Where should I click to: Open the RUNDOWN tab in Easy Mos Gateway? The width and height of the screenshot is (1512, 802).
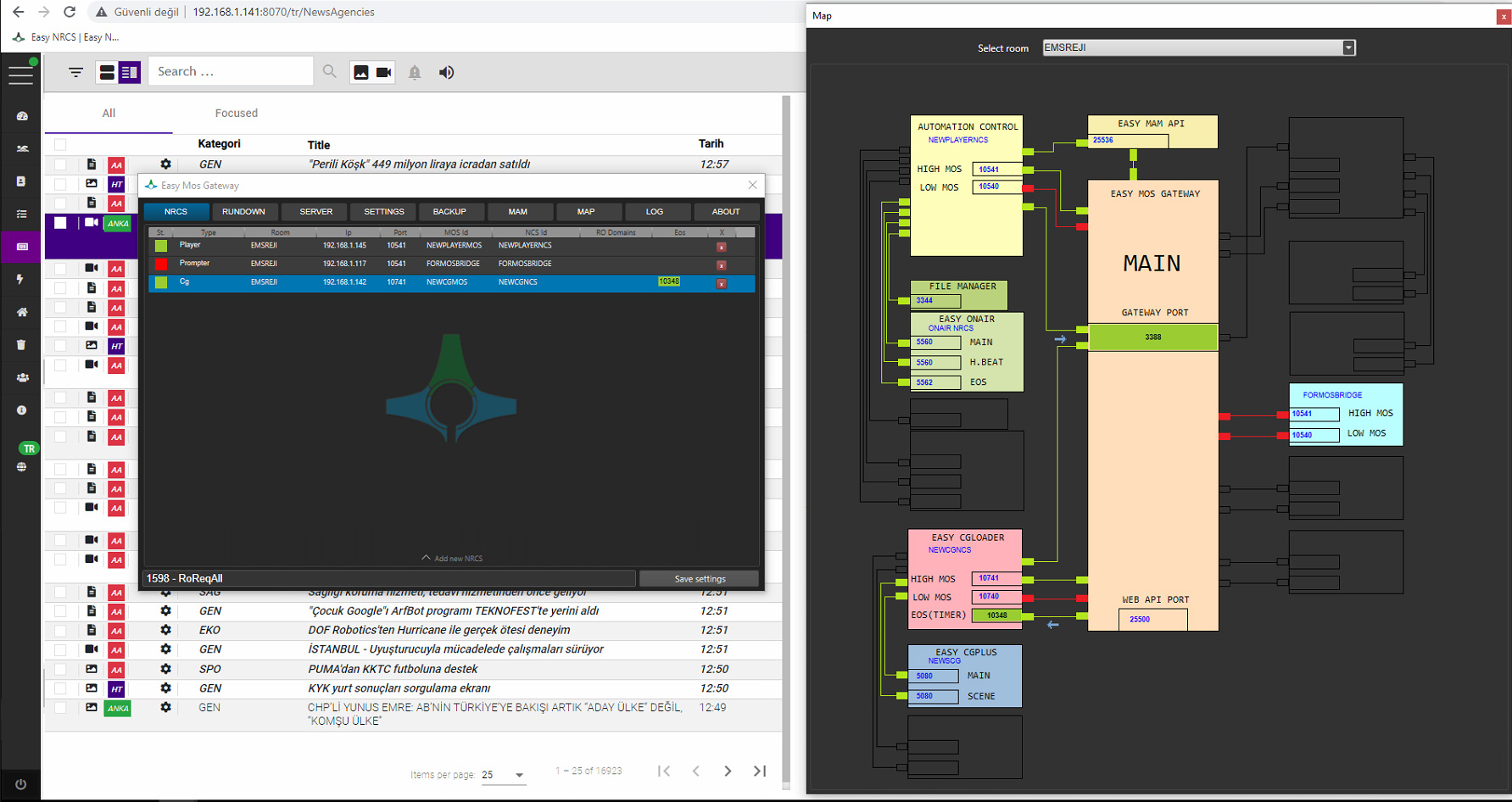pos(243,212)
